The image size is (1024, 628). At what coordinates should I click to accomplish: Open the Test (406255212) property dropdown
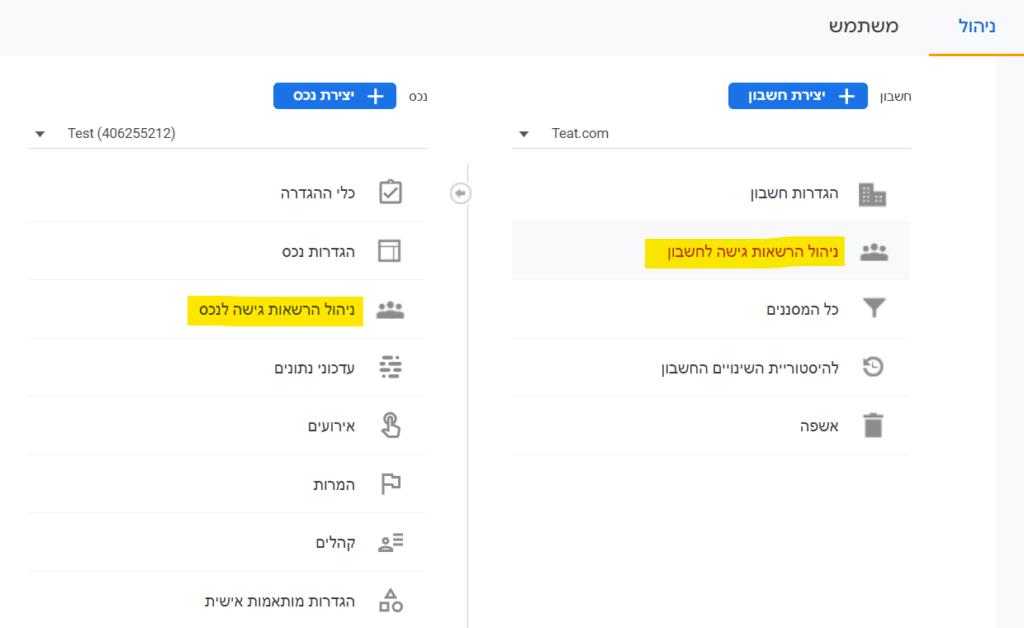point(227,133)
